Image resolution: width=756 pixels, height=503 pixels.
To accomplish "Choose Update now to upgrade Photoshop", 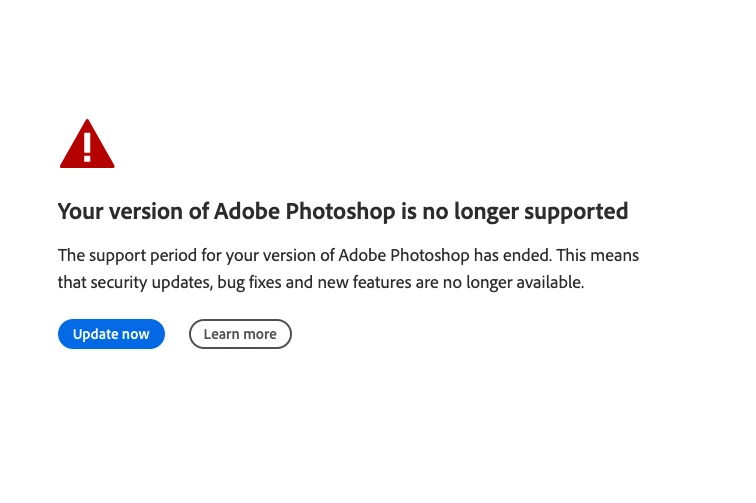I will click(111, 334).
